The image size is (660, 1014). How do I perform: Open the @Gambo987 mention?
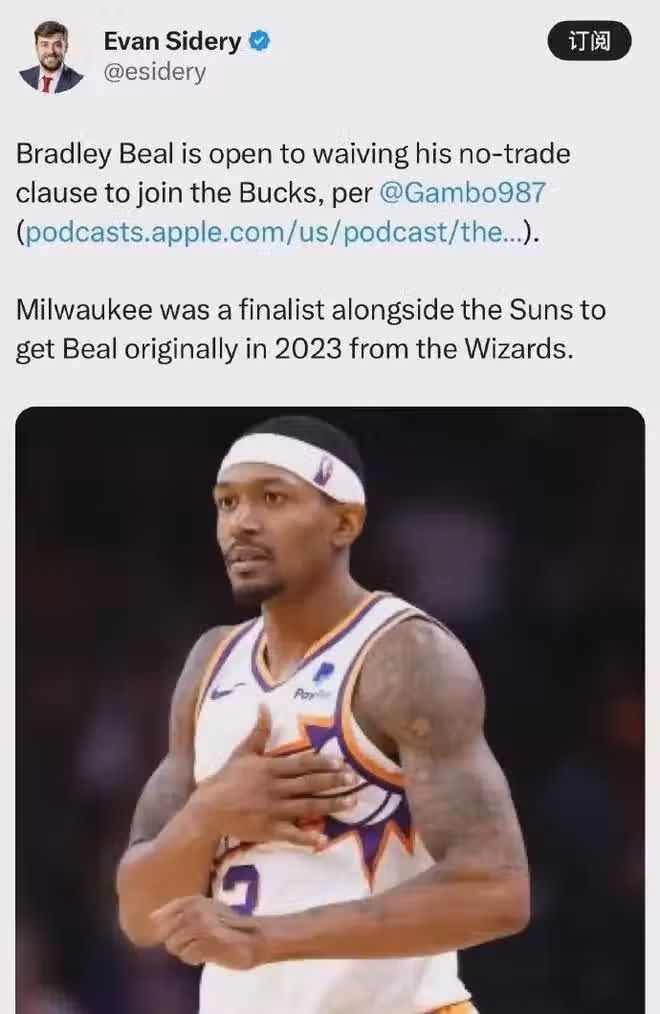coord(462,193)
